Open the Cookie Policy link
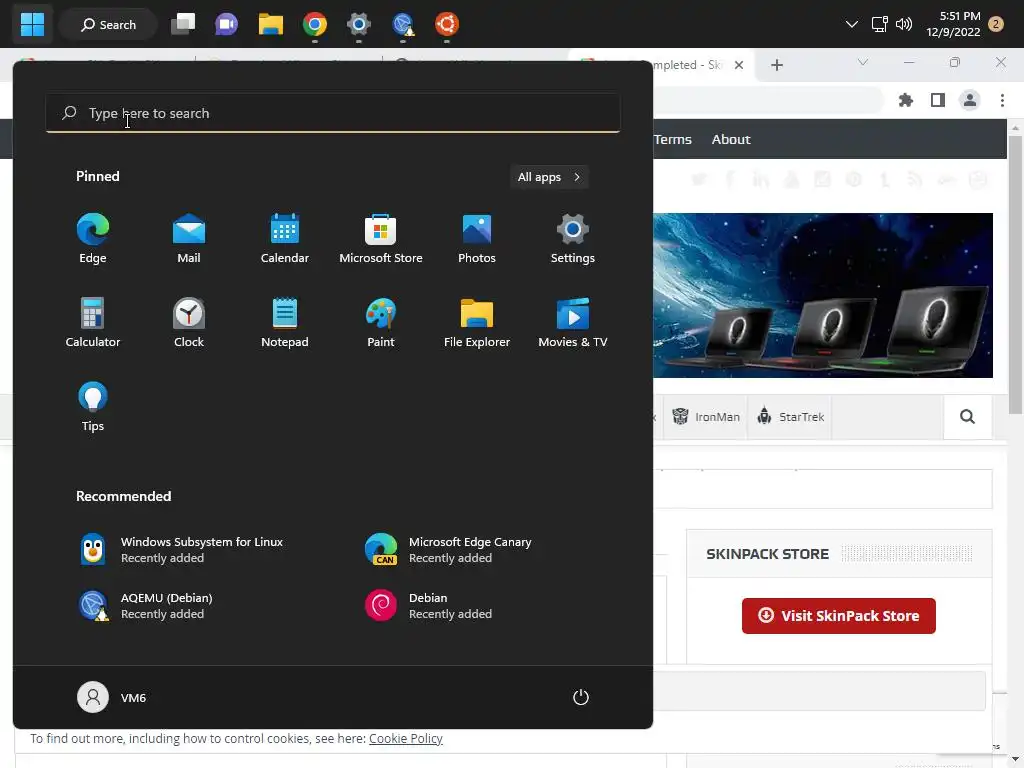The image size is (1024, 768). (x=406, y=738)
